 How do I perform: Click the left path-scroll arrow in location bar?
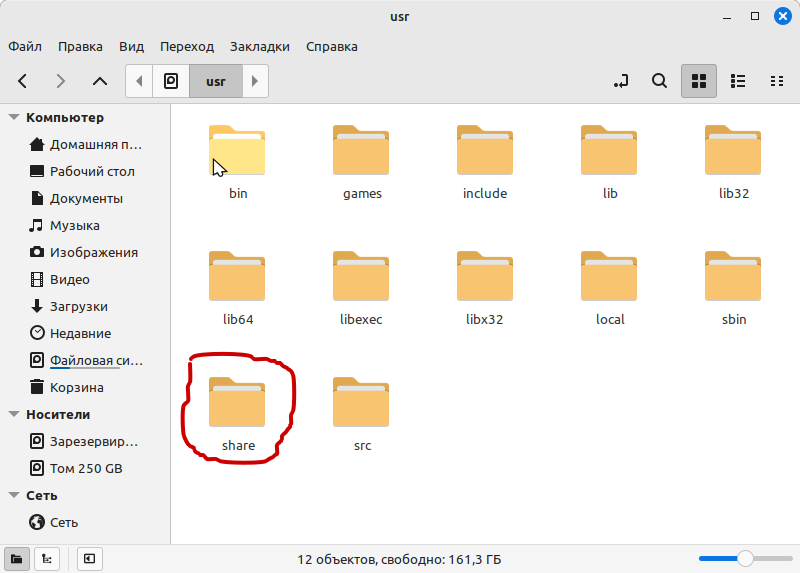(139, 81)
